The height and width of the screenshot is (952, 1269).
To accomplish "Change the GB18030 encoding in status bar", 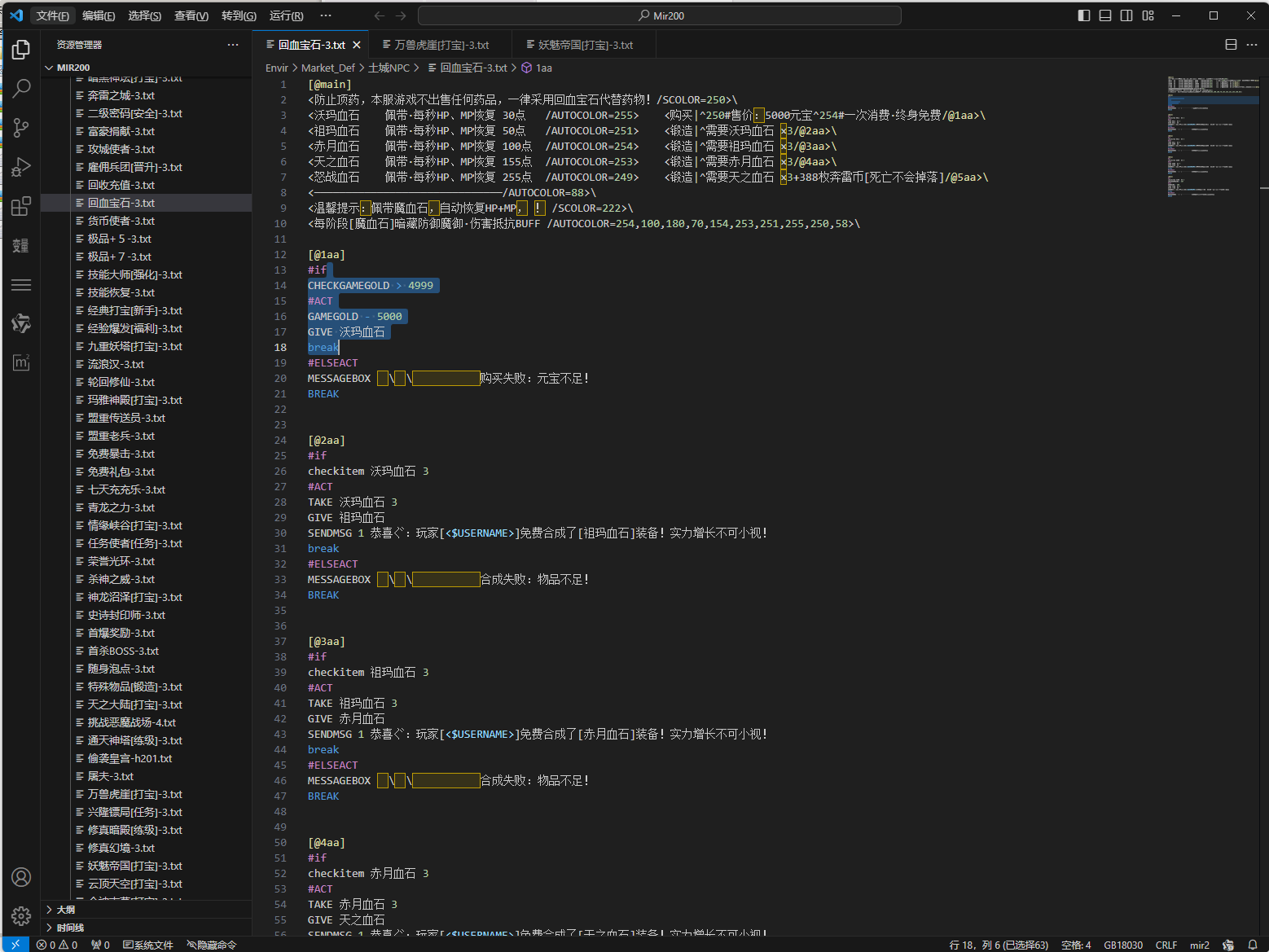I will pyautogui.click(x=1122, y=945).
